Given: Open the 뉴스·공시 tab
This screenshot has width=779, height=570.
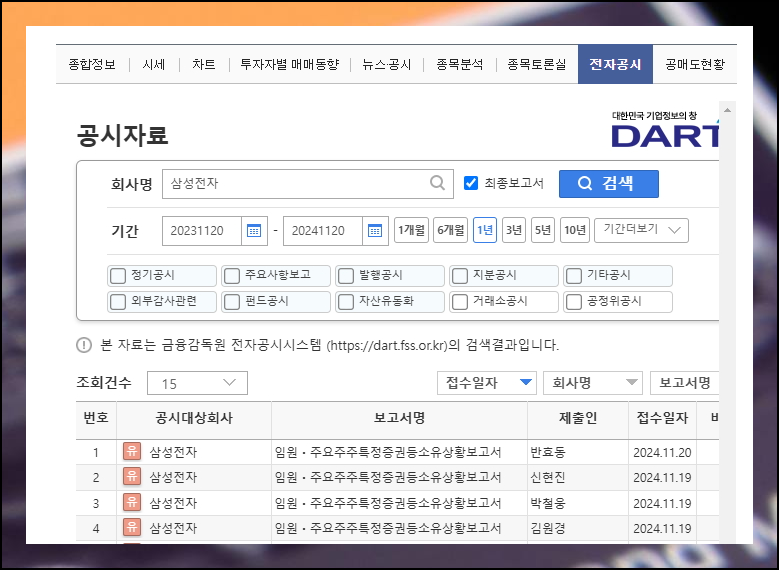Looking at the screenshot, I should pyautogui.click(x=387, y=65).
